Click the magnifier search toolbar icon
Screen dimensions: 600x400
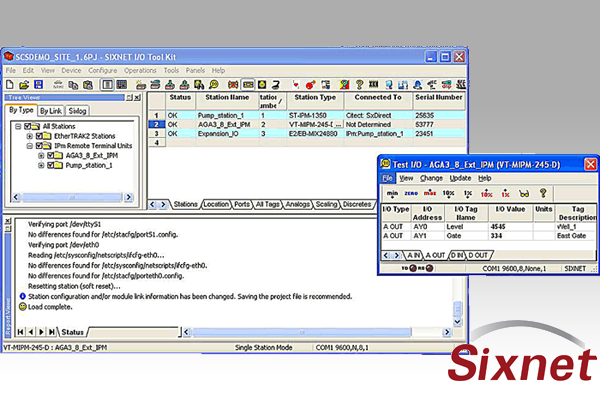214,85
